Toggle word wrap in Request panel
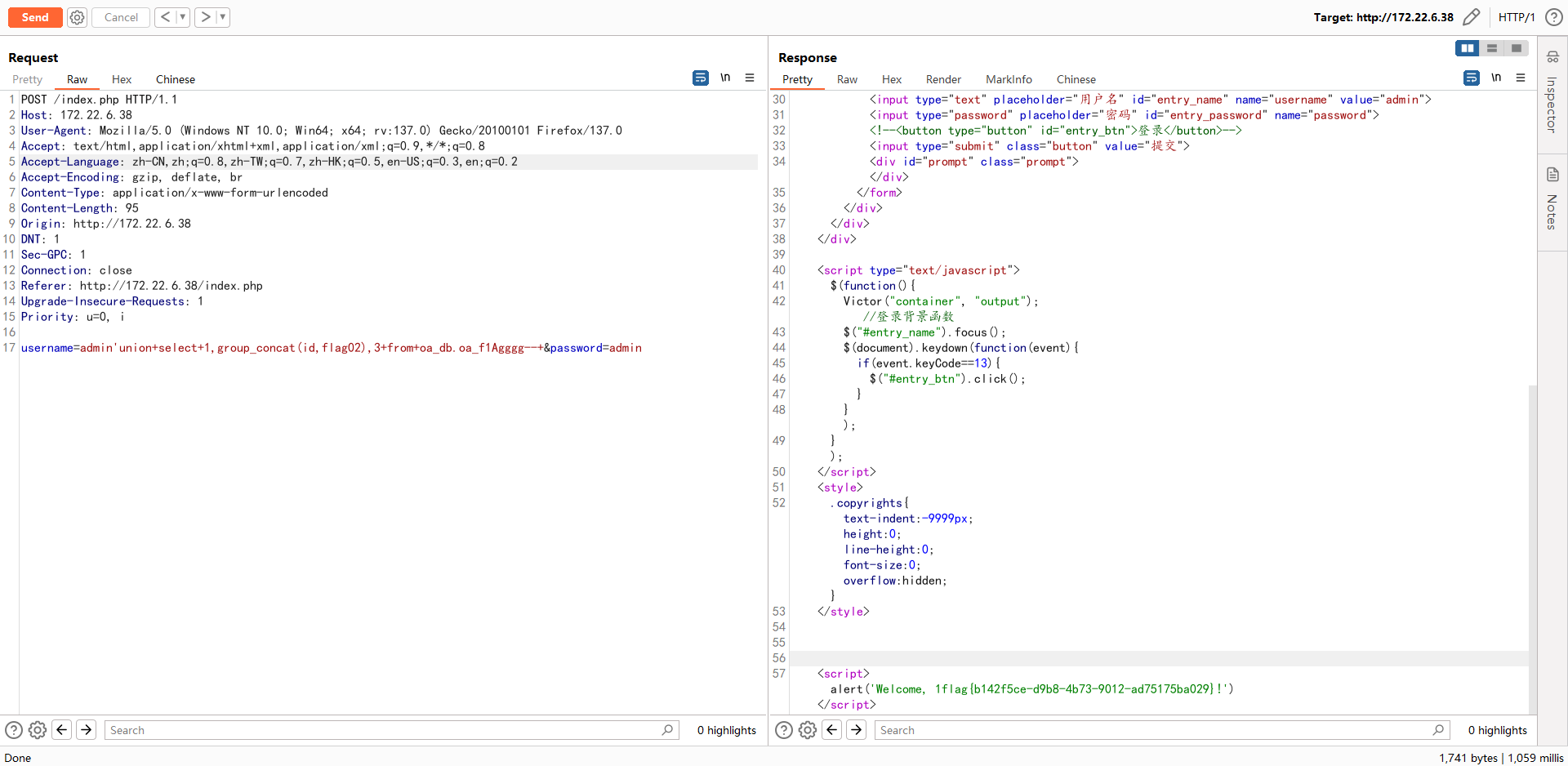The height and width of the screenshot is (766, 1568). pos(701,78)
